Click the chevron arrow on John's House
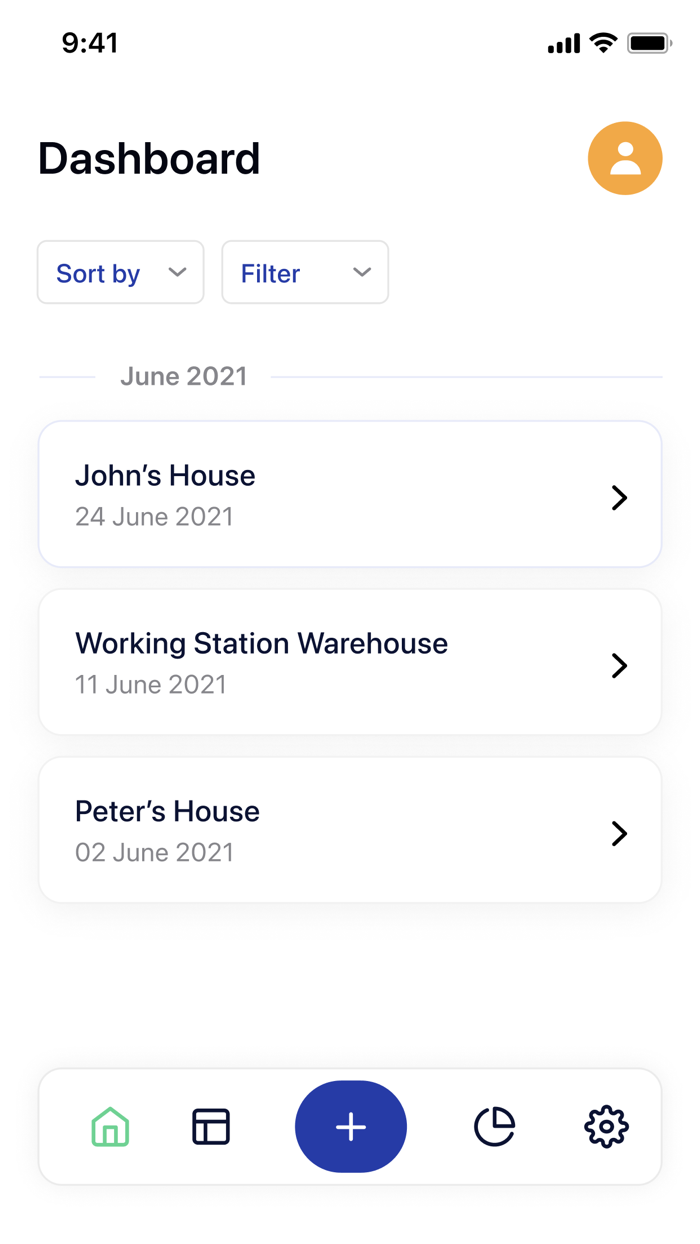Image resolution: width=700 pixels, height=1244 pixels. pyautogui.click(x=619, y=497)
